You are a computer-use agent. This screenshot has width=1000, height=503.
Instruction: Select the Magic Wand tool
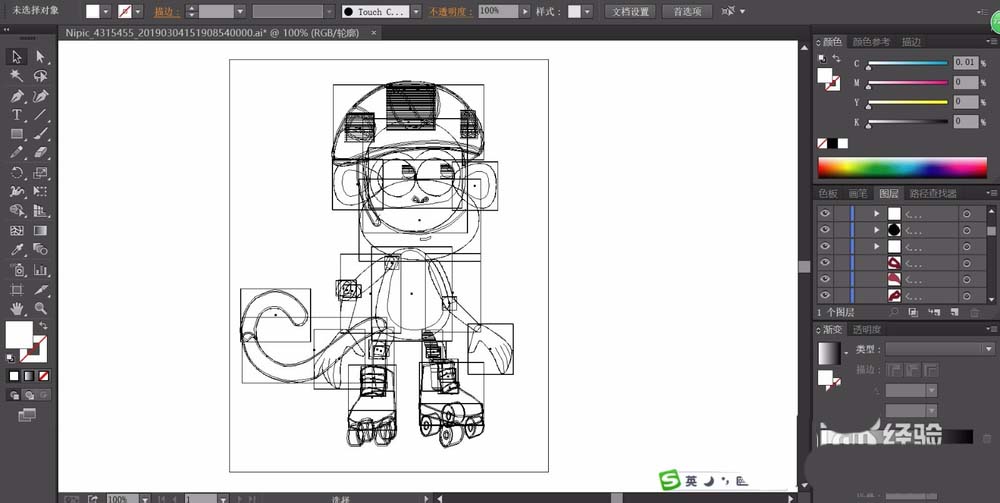pos(17,76)
